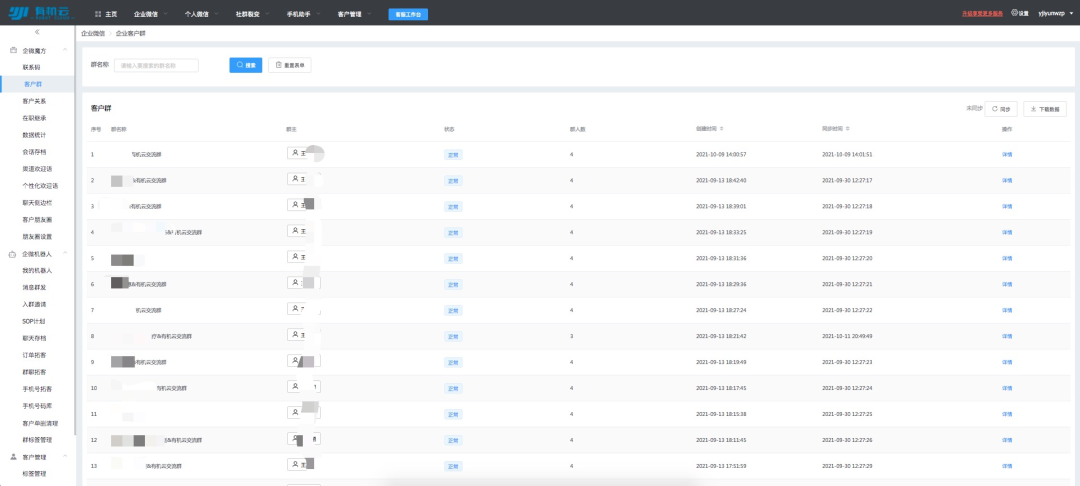Viewport: 1080px width, 486px height.
Task: Click the 客服工作台 button
Action: (x=408, y=15)
